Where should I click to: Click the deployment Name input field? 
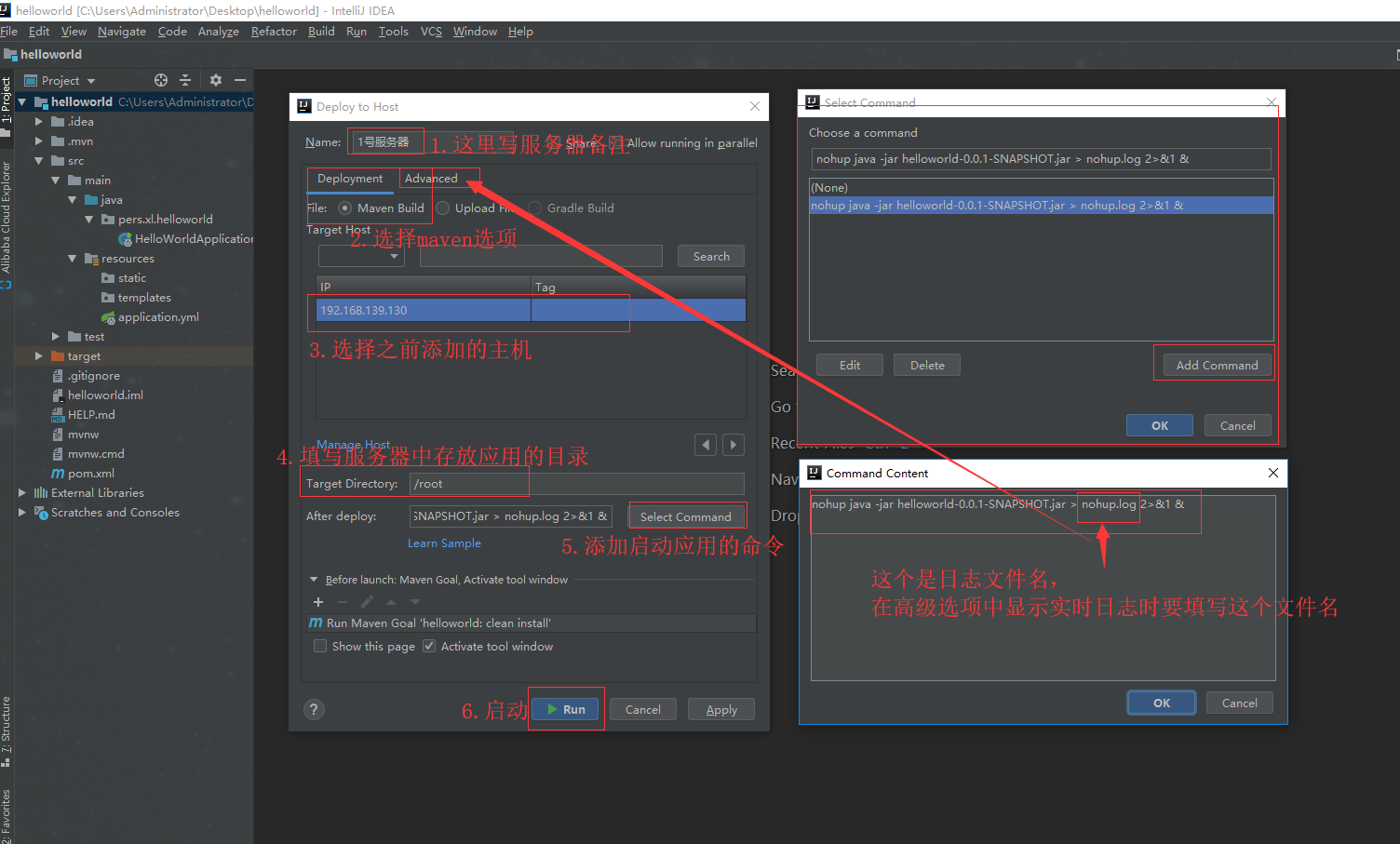tap(385, 142)
